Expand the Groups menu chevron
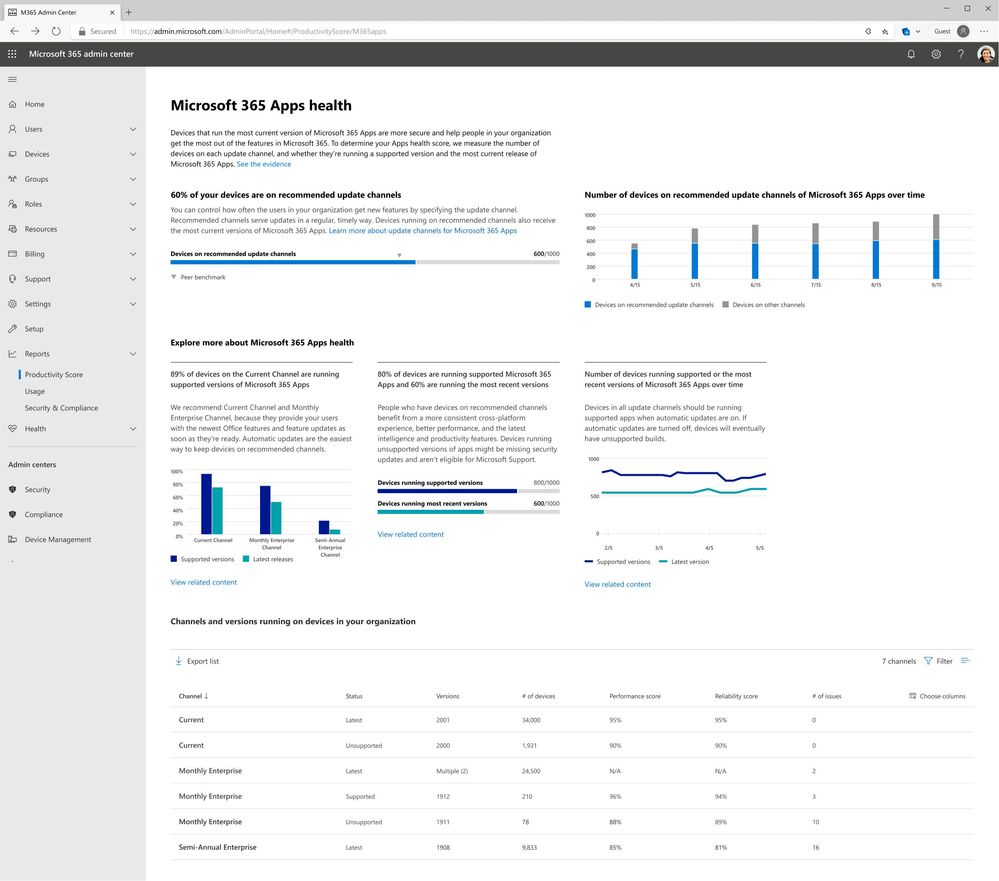This screenshot has height=881, width=999. coord(133,179)
